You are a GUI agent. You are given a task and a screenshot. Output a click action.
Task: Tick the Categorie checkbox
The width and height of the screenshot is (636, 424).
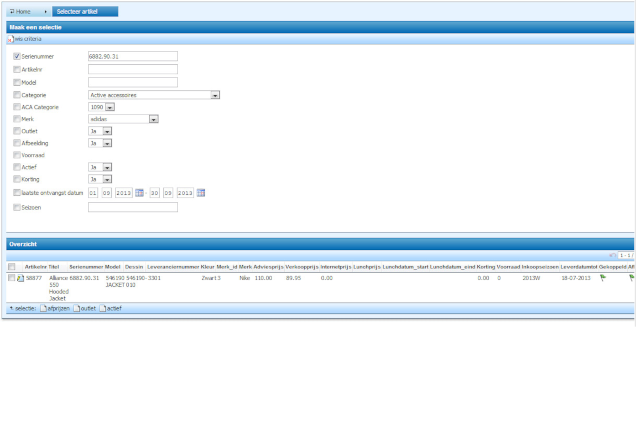point(17,95)
